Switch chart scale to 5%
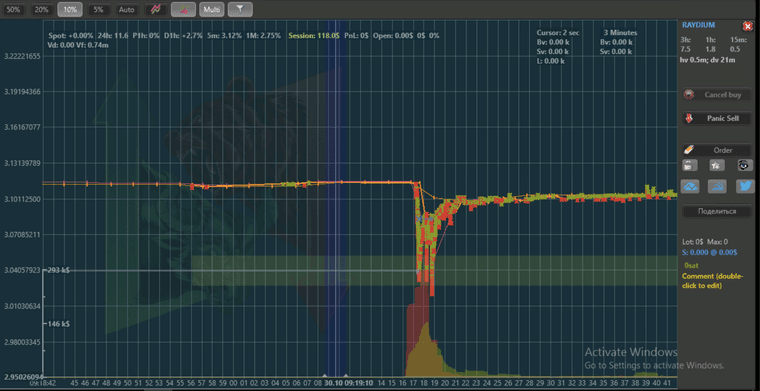The width and height of the screenshot is (760, 391). point(98,9)
